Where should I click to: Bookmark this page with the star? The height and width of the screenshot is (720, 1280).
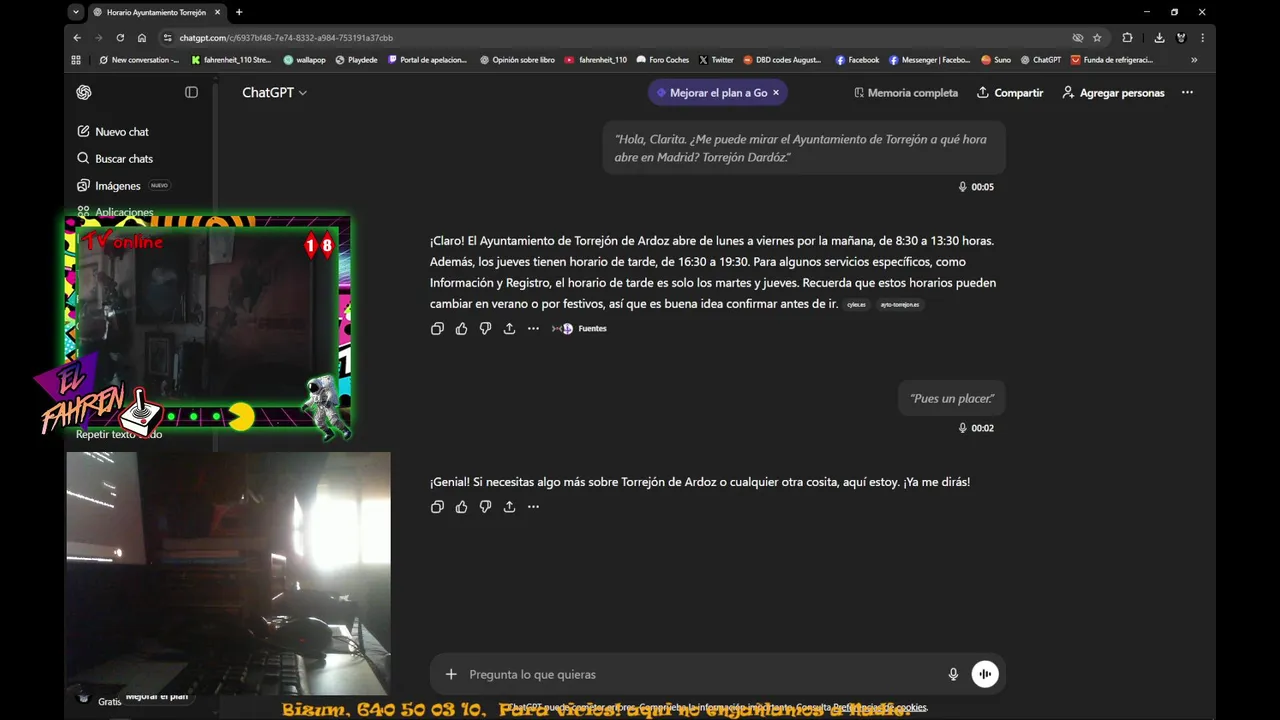(x=1097, y=38)
